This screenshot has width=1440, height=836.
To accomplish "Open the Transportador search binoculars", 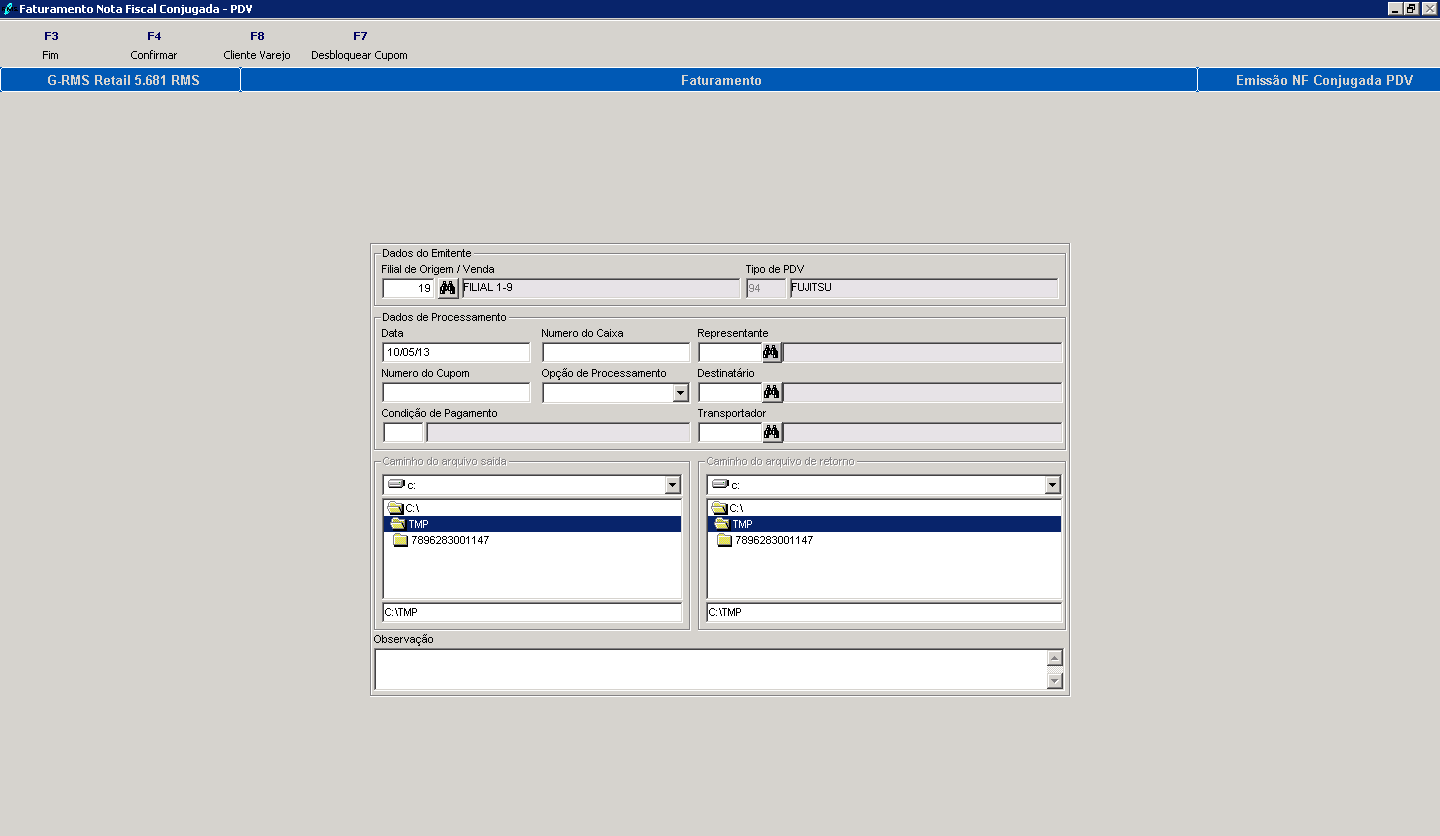I will click(x=772, y=433).
